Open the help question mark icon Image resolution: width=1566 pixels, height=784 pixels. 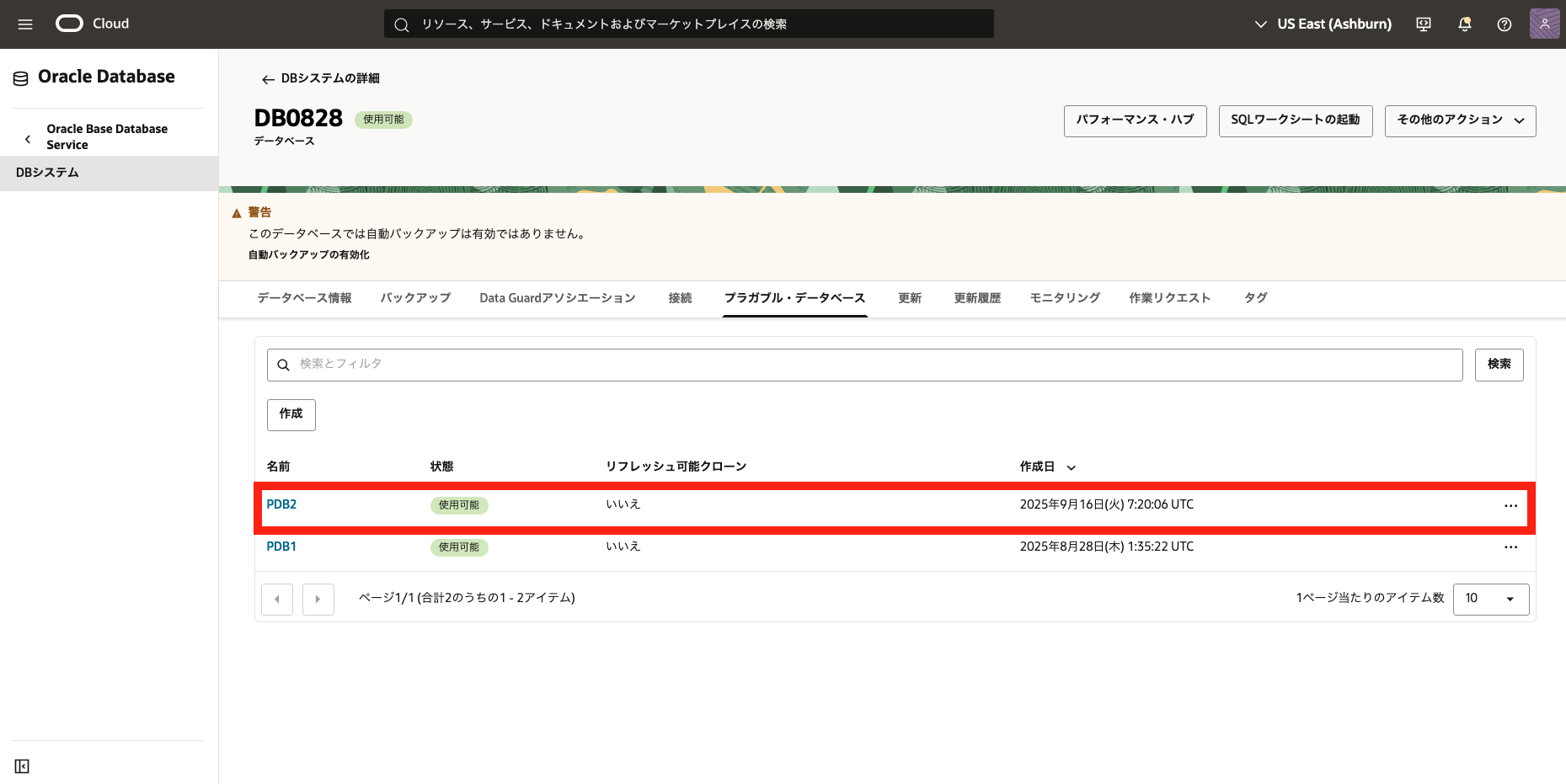1504,24
